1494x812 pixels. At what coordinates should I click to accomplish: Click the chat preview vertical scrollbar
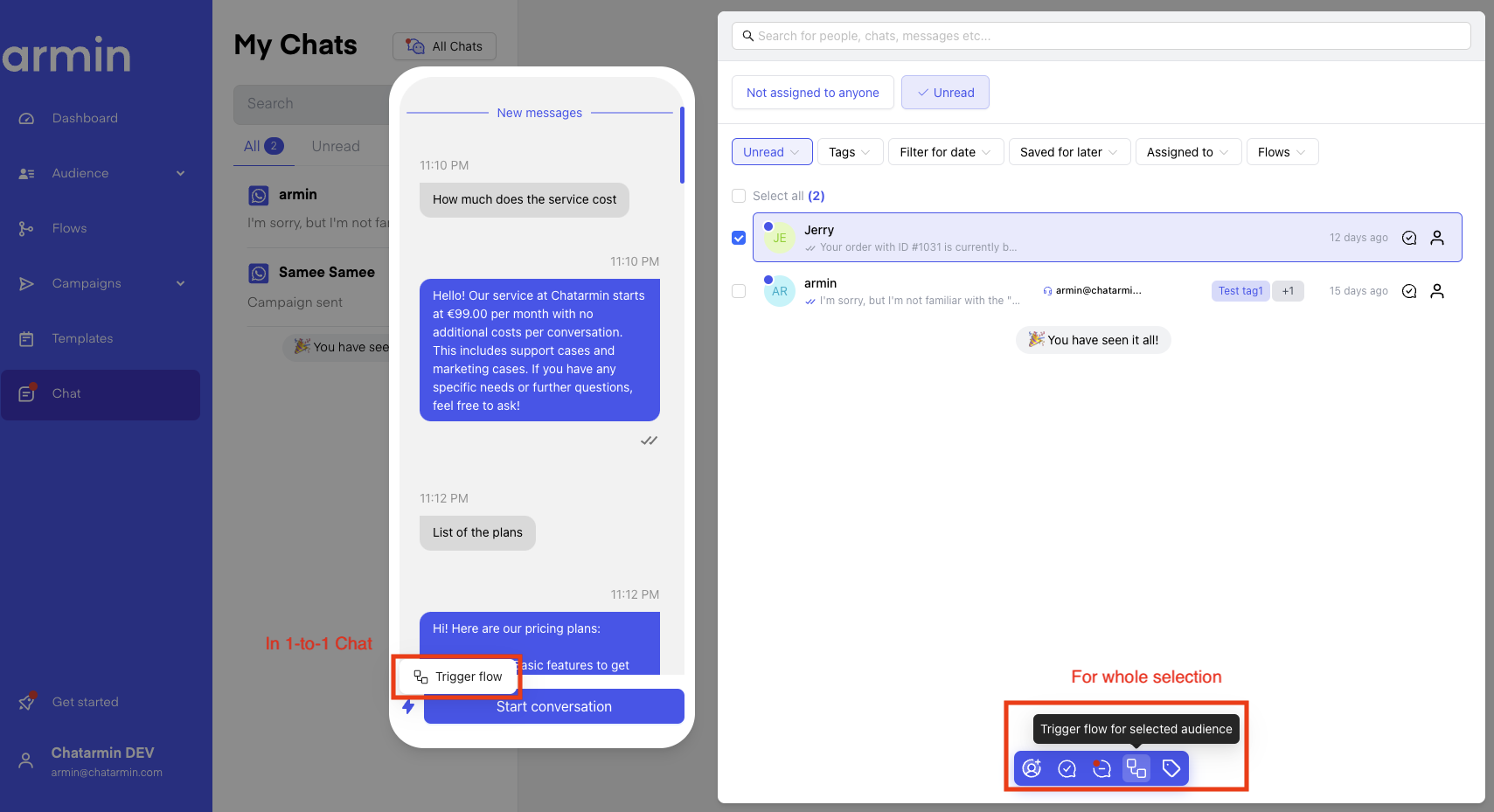point(682,146)
